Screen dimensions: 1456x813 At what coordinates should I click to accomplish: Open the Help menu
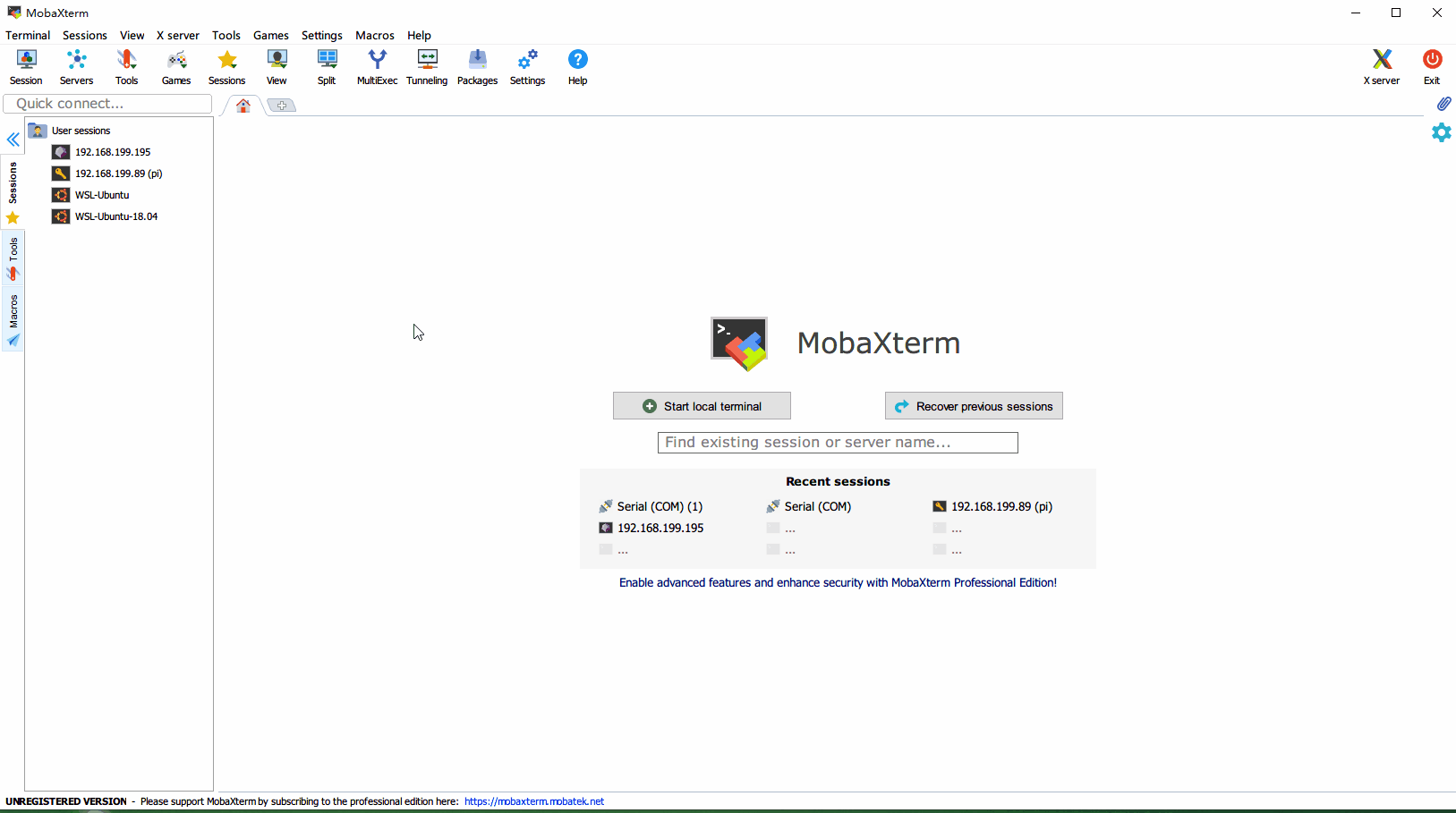point(420,36)
